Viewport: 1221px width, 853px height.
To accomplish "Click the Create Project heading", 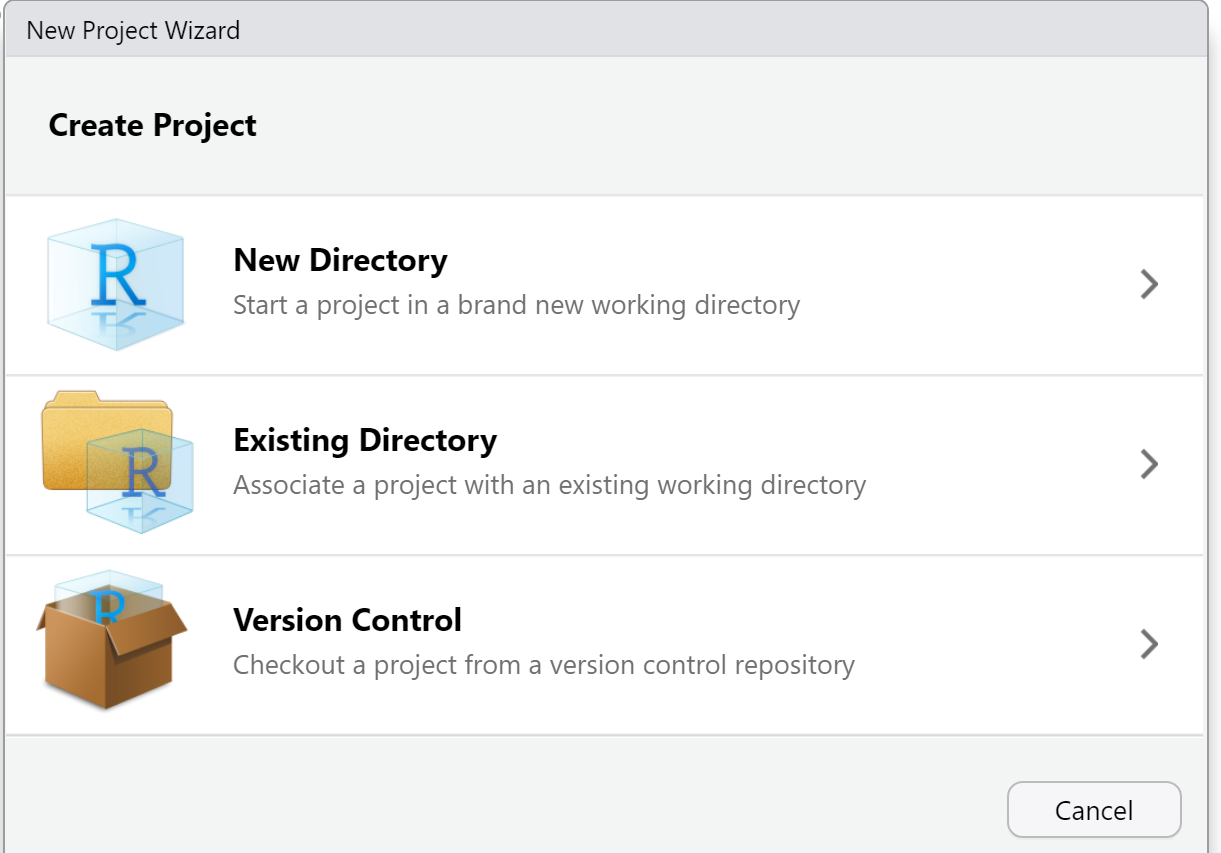I will click(x=152, y=125).
